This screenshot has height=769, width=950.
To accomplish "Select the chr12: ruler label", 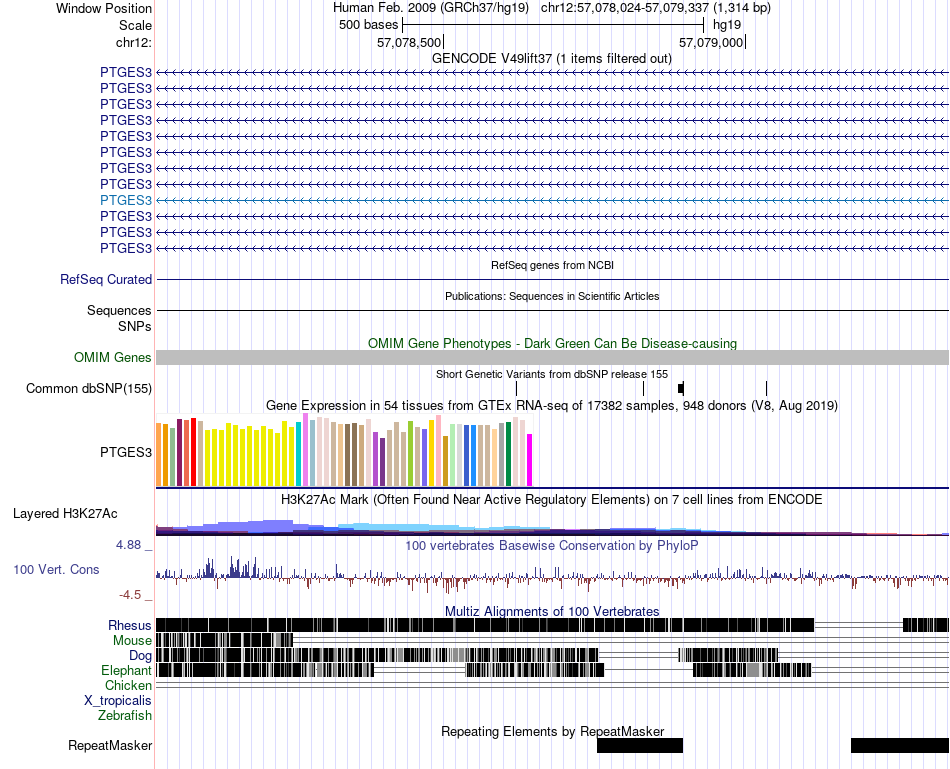I will click(133, 42).
